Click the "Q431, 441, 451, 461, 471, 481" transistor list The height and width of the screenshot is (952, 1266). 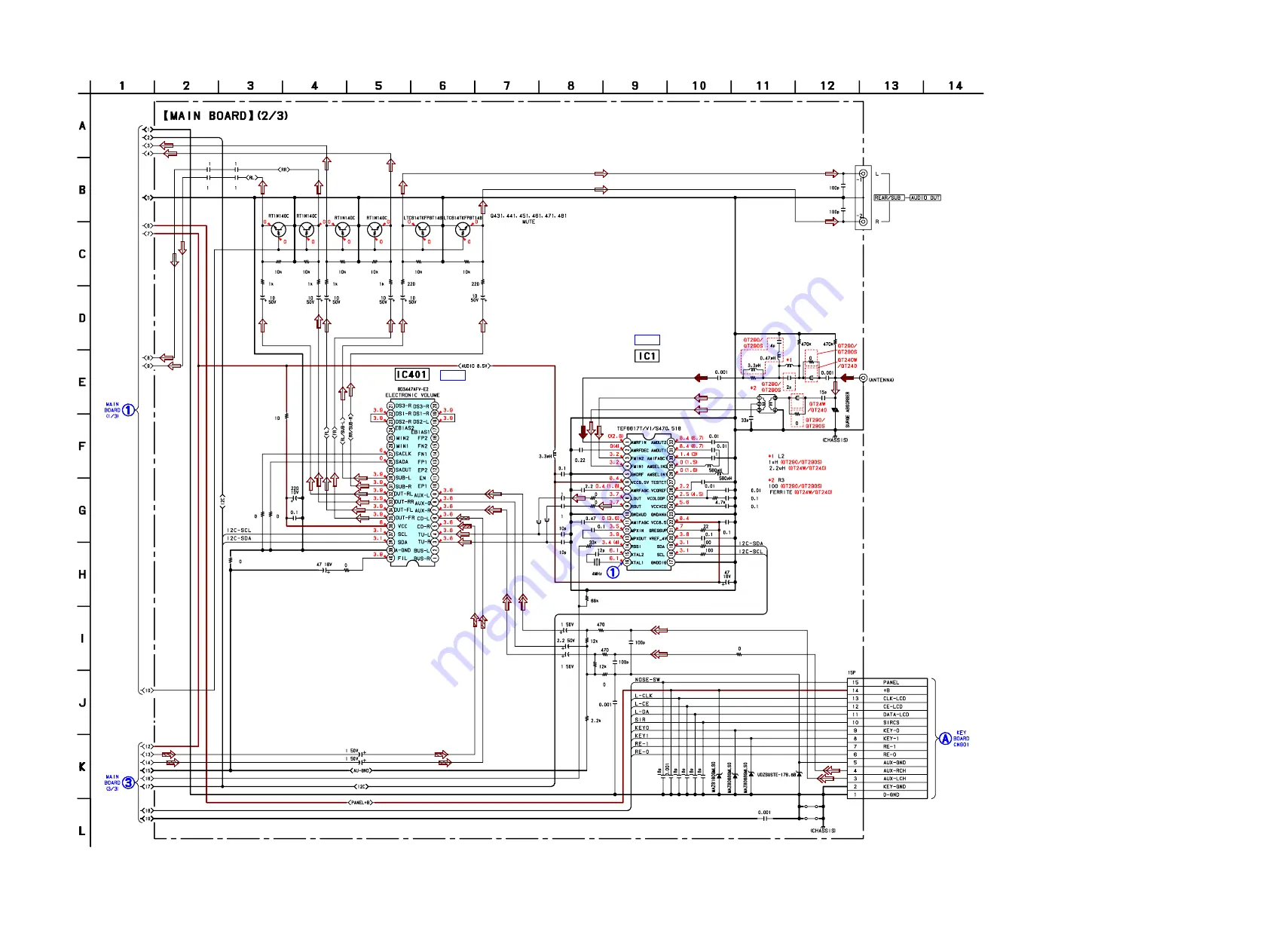point(528,216)
